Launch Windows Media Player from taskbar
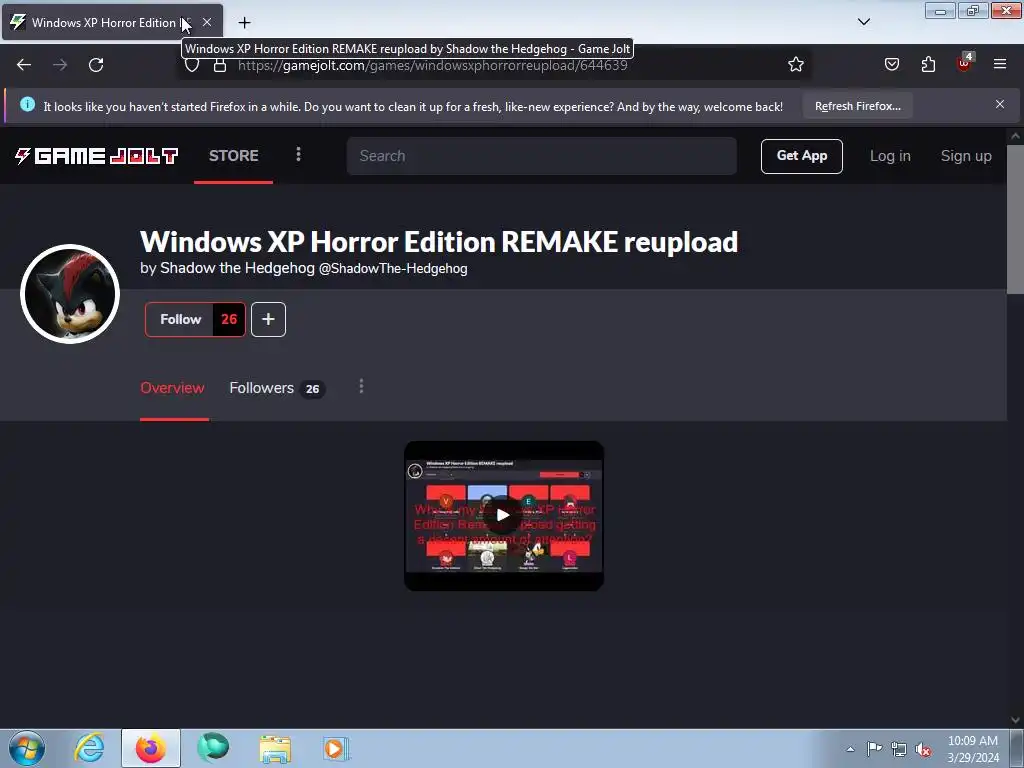 pyautogui.click(x=336, y=748)
